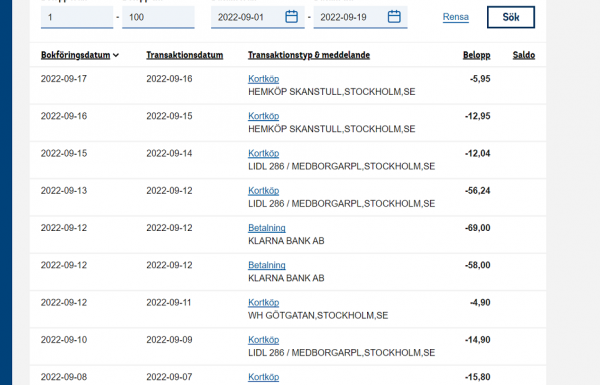
Task: Open calendar picker for end date 2022-09-19
Action: 394,17
